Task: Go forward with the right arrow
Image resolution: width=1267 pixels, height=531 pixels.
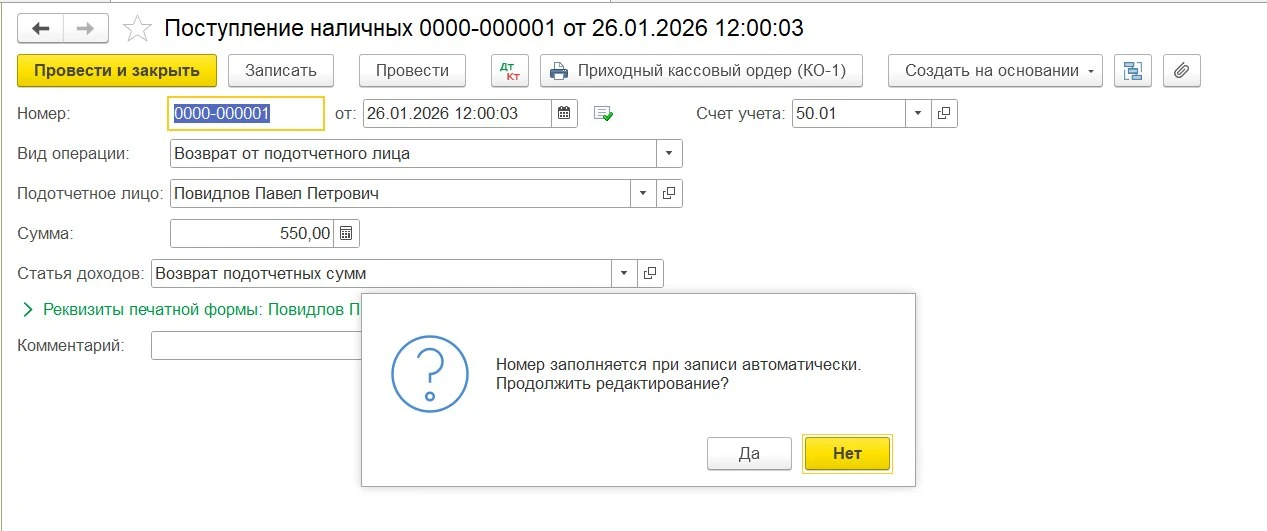Action: pyautogui.click(x=86, y=28)
